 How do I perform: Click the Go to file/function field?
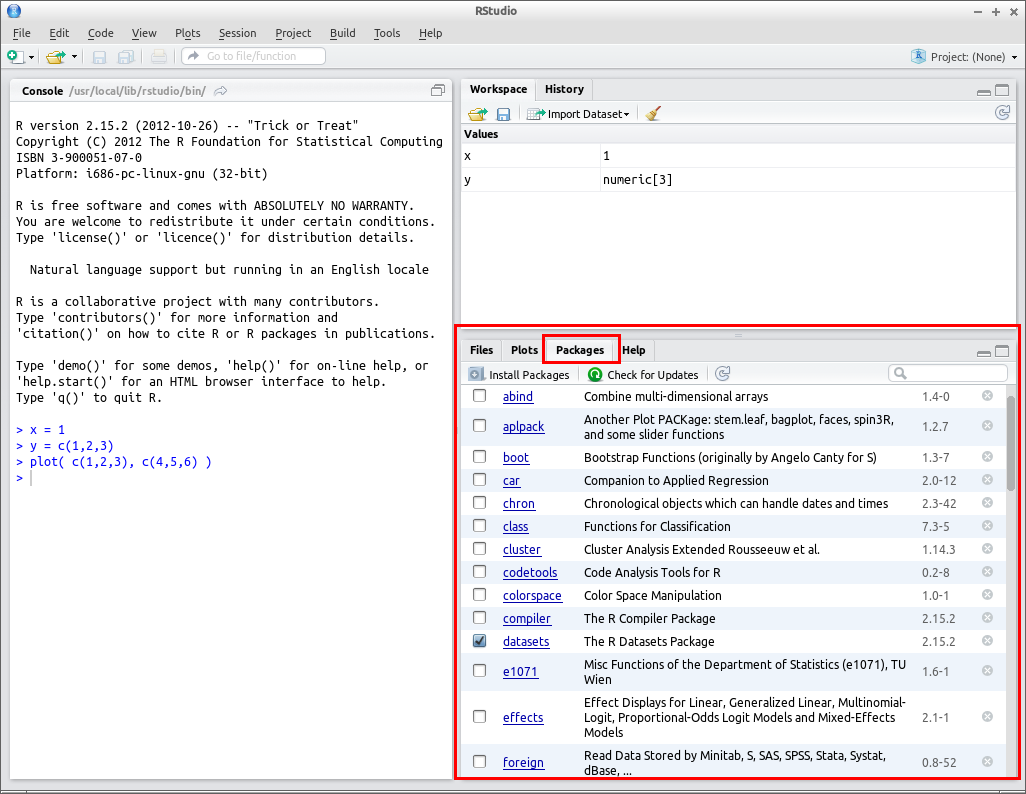click(253, 56)
